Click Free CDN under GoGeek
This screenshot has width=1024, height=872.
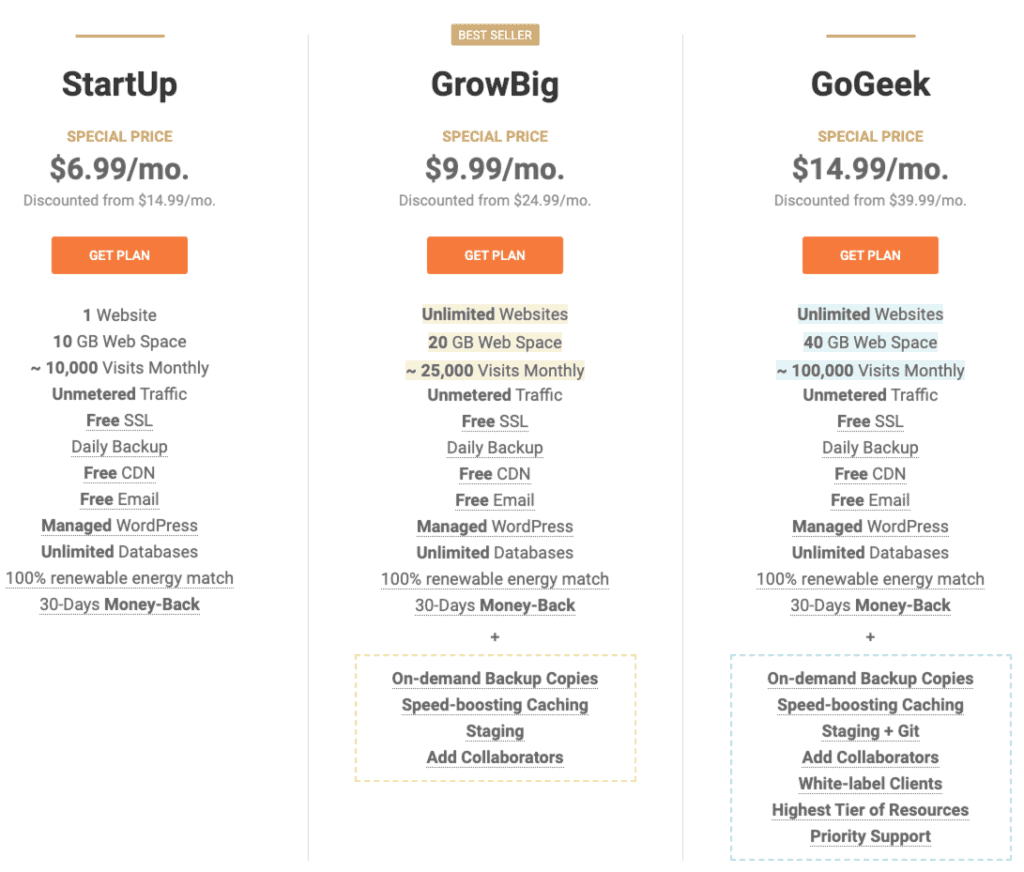[870, 473]
